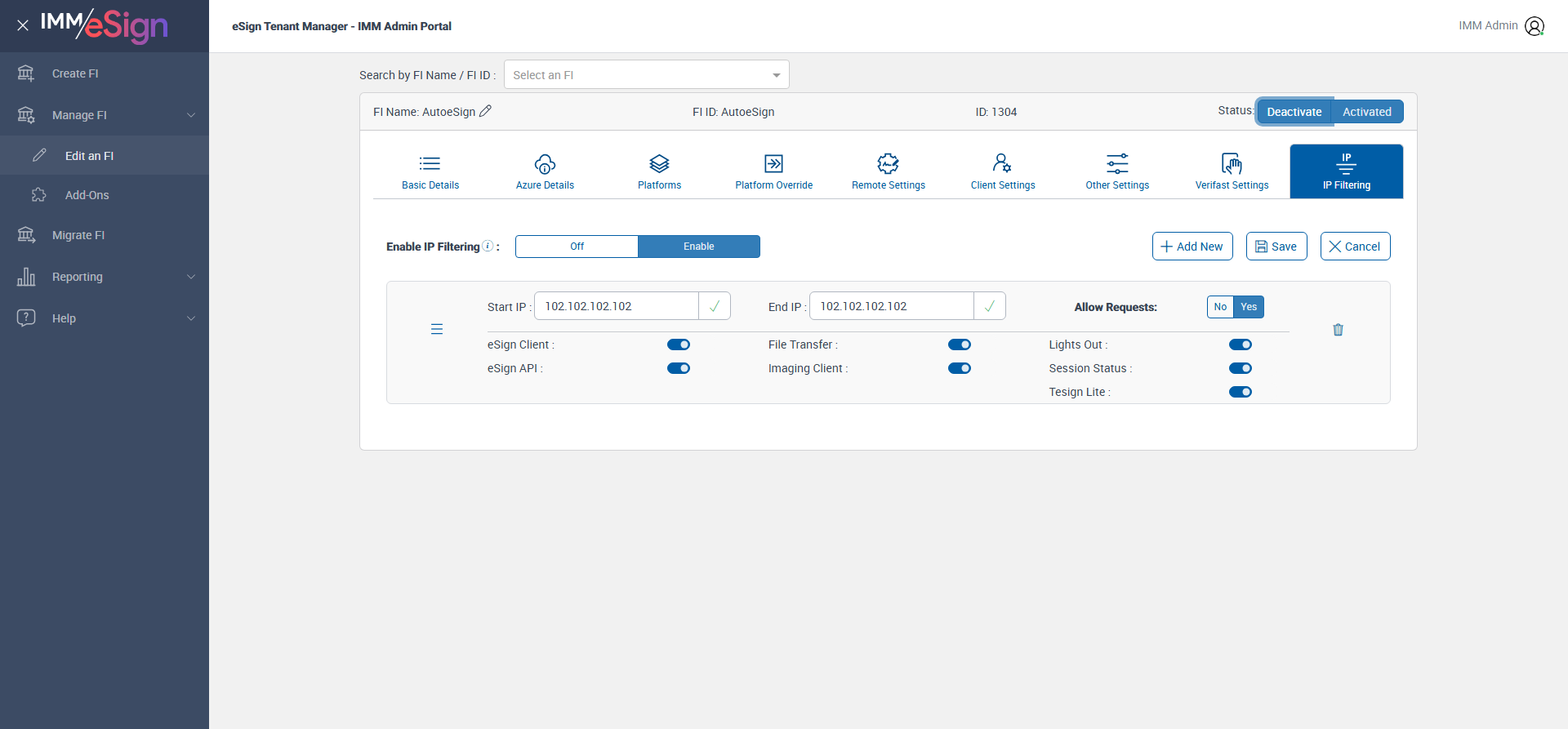The image size is (1568, 729).
Task: Click the Basic Details list icon
Action: pyautogui.click(x=430, y=163)
